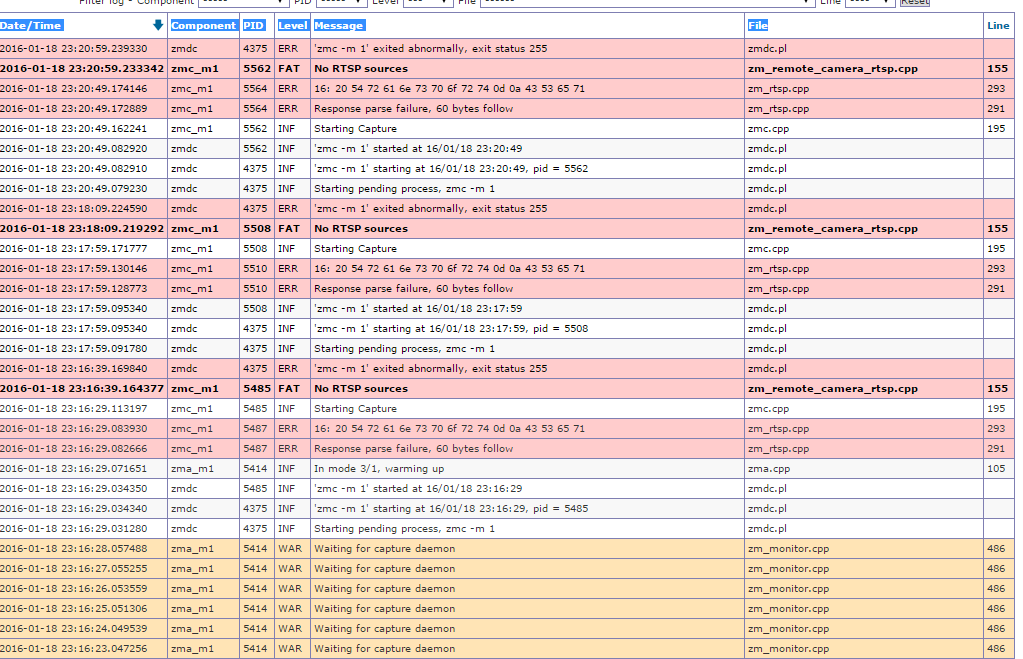Screen dimensions: 1023x659
Task: Select timestamp 2016-01-18 23:16:26.053559
Action: coord(74,589)
